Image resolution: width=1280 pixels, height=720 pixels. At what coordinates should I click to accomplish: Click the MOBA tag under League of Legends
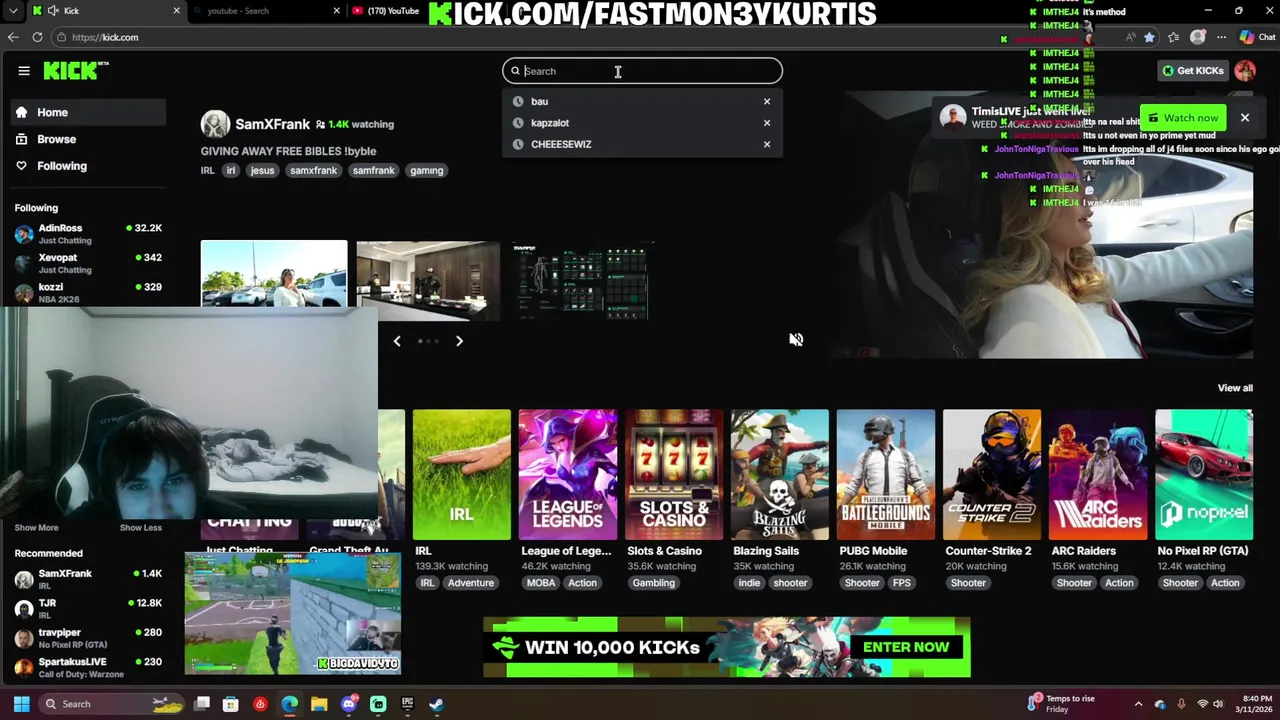pyautogui.click(x=541, y=583)
